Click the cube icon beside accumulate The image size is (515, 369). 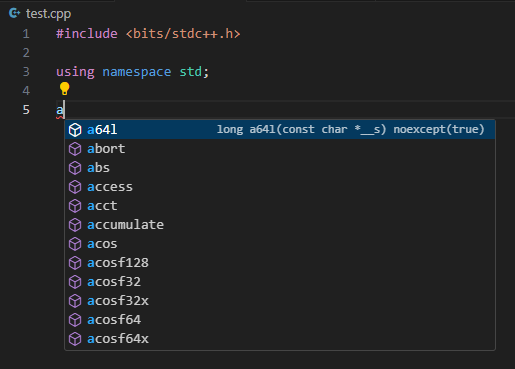pyautogui.click(x=75, y=225)
